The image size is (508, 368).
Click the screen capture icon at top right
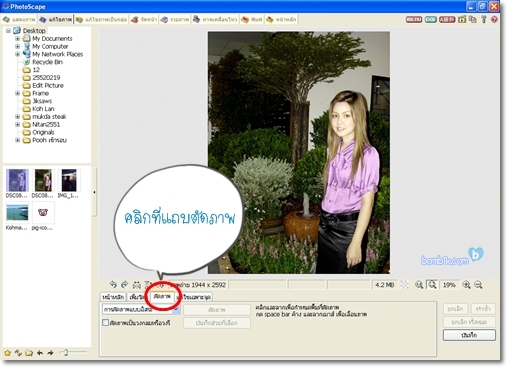[462, 20]
